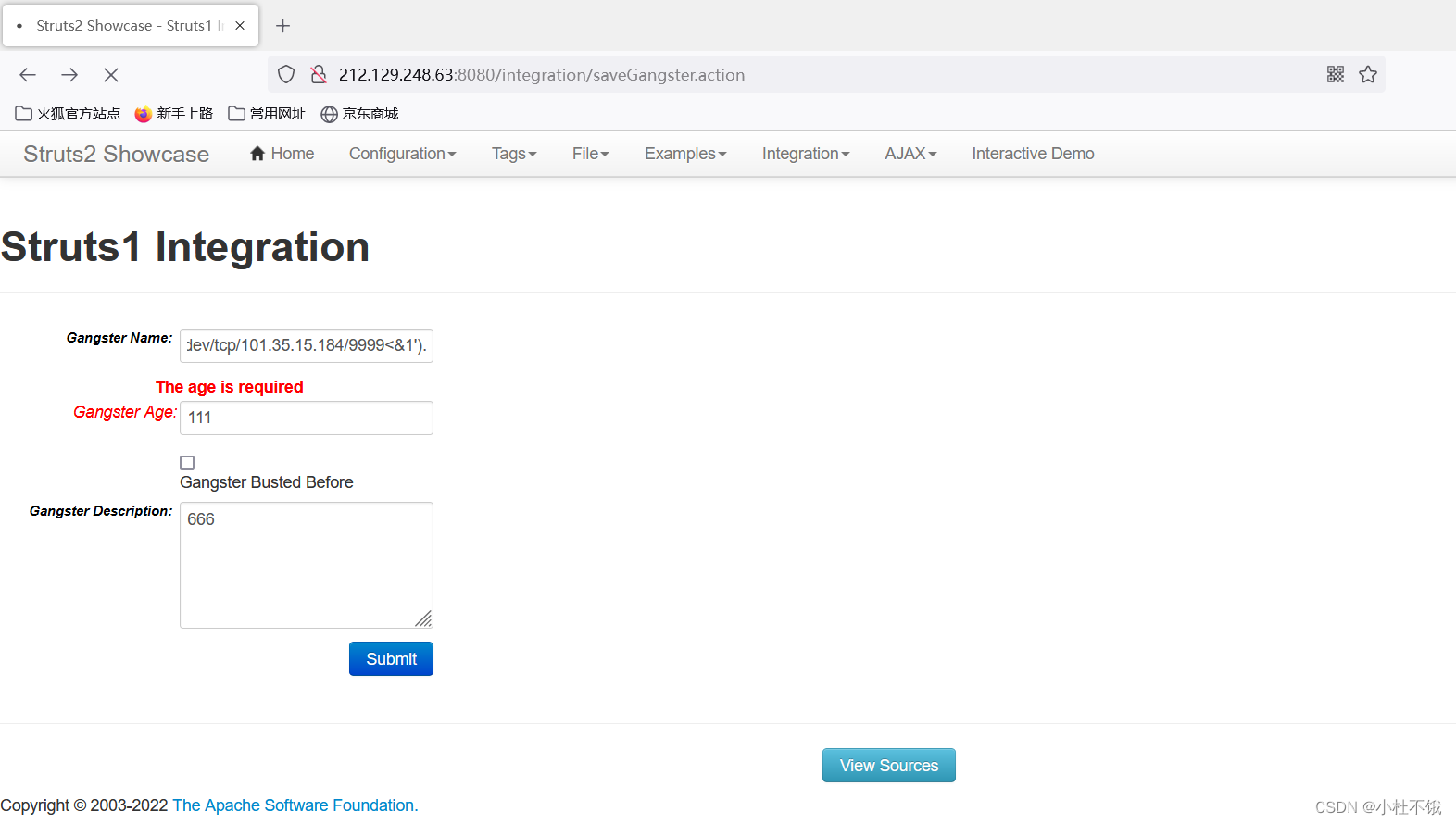Focus the Gangster Name field
This screenshot has height=824, width=1456.
[307, 345]
